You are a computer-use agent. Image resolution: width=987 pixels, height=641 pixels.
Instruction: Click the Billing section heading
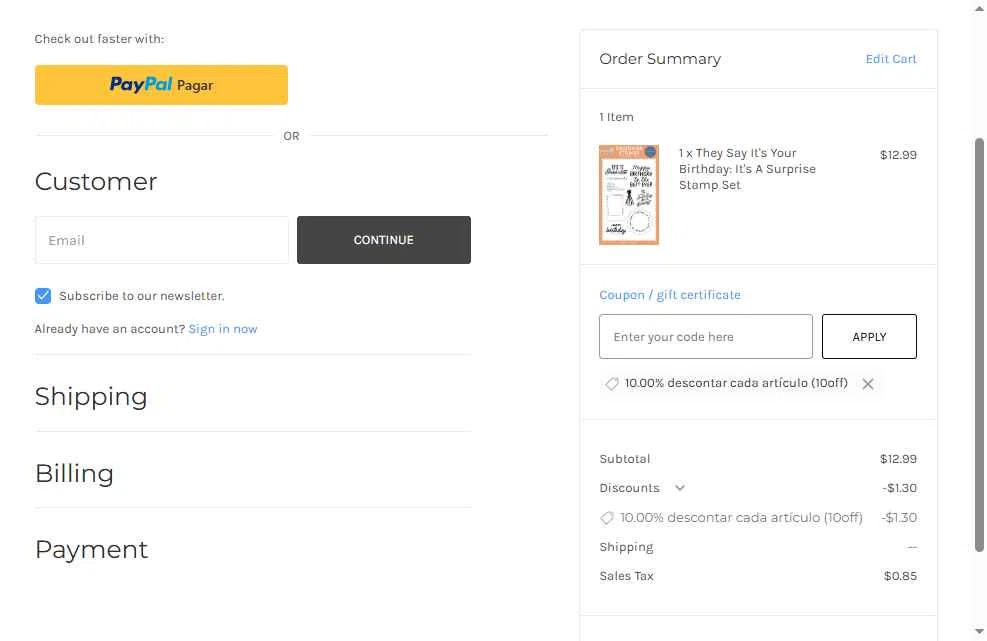coord(74,474)
